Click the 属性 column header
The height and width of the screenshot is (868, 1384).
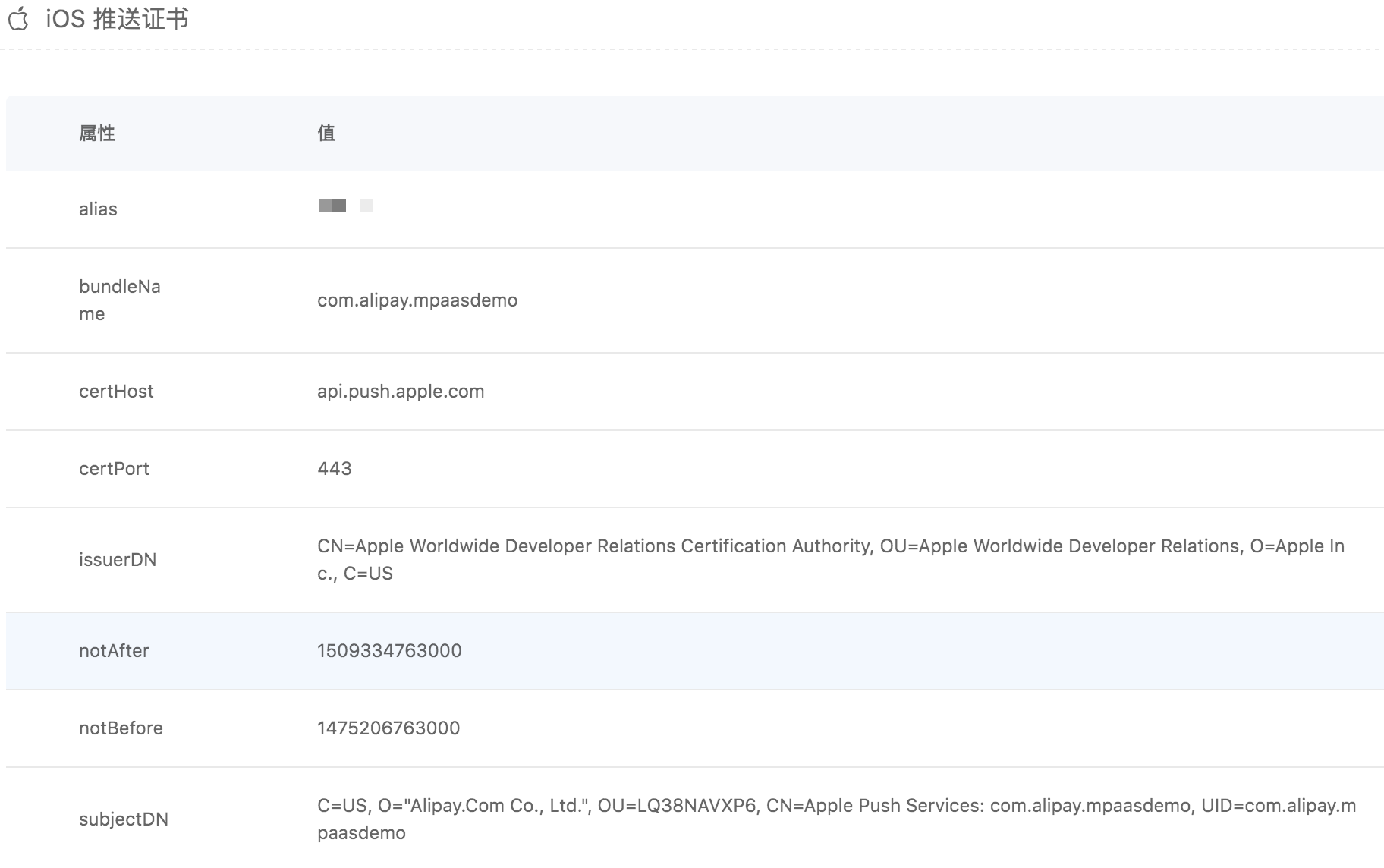point(97,134)
